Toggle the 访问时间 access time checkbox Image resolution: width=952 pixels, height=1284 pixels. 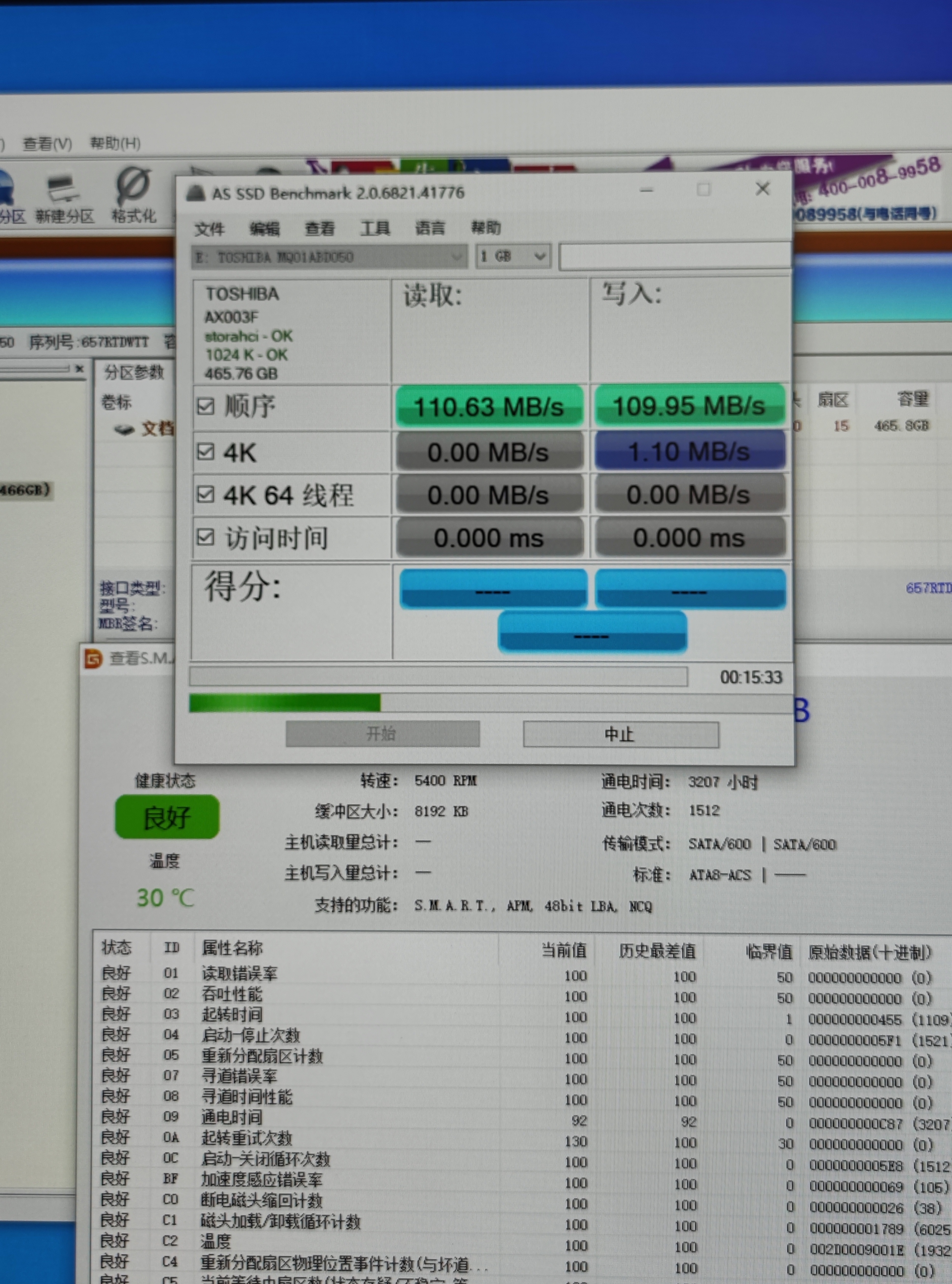point(206,537)
